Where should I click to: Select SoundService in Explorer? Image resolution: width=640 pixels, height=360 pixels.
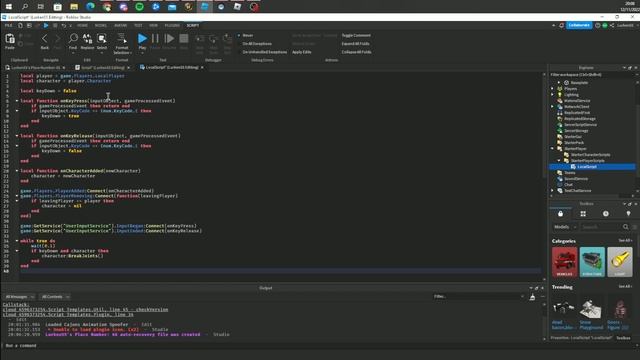(x=576, y=179)
